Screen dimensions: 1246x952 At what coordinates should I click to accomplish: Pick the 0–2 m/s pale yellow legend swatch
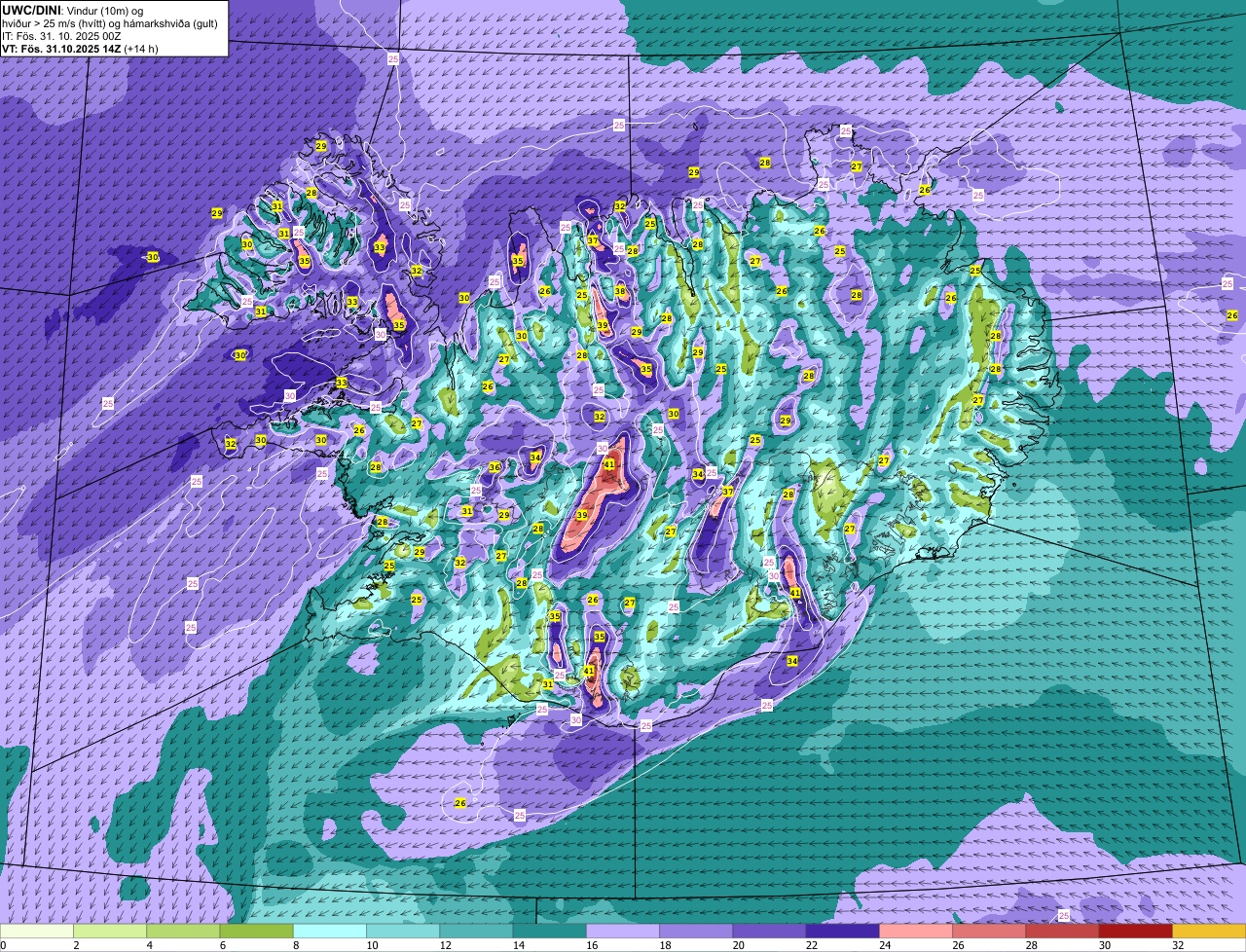(x=36, y=931)
